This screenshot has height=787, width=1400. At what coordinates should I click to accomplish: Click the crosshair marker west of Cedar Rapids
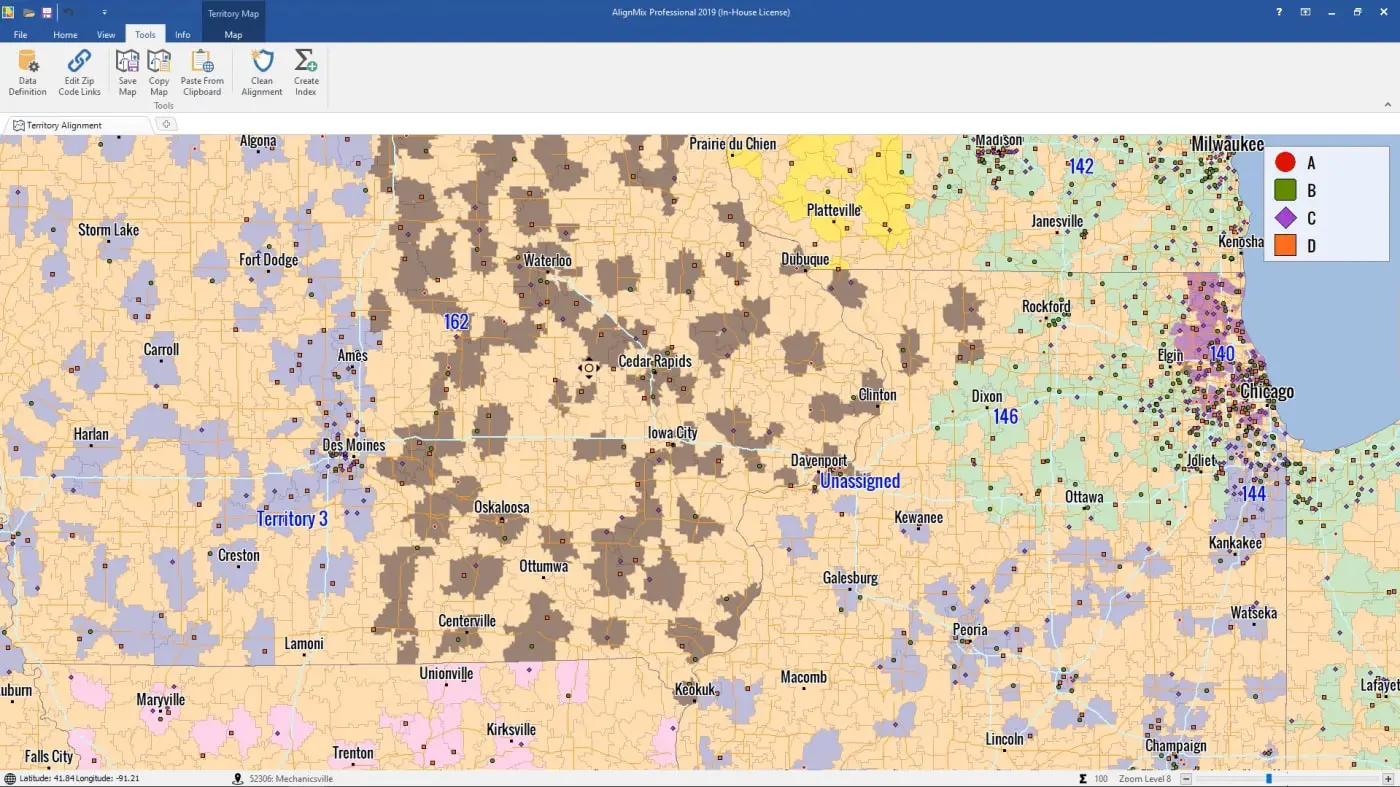(588, 368)
